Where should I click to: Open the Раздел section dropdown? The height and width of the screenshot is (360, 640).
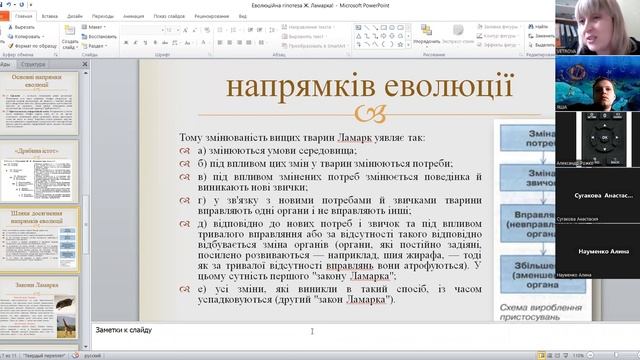[95, 46]
